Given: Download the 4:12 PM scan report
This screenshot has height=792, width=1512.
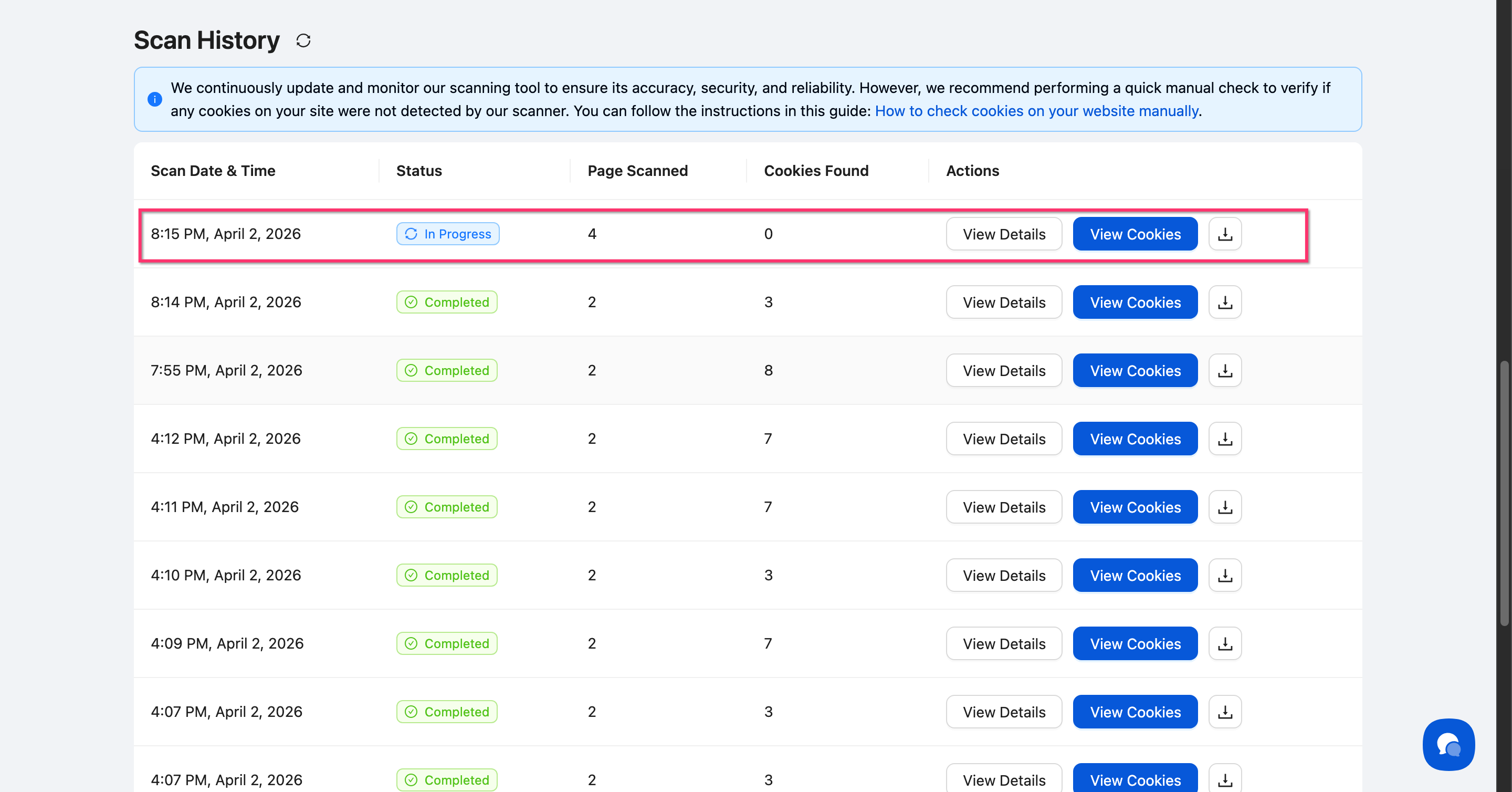Looking at the screenshot, I should [1224, 439].
